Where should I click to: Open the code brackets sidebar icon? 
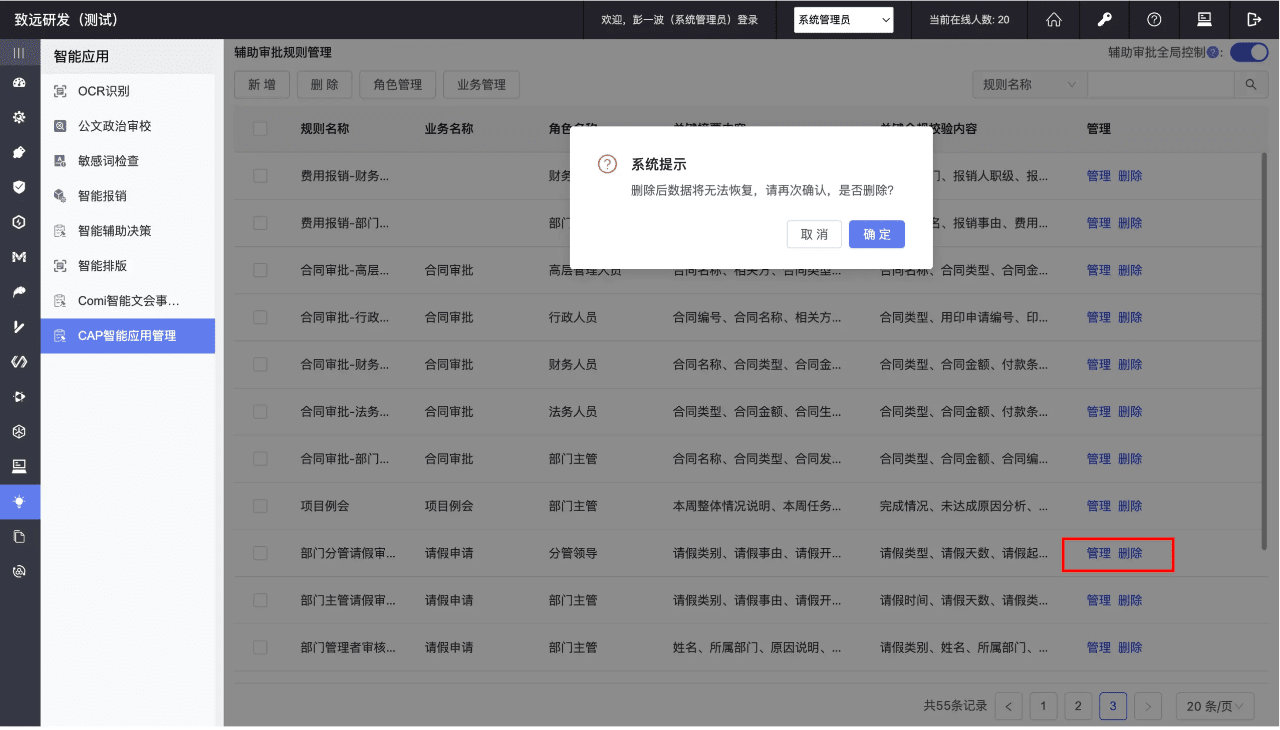pyautogui.click(x=19, y=361)
